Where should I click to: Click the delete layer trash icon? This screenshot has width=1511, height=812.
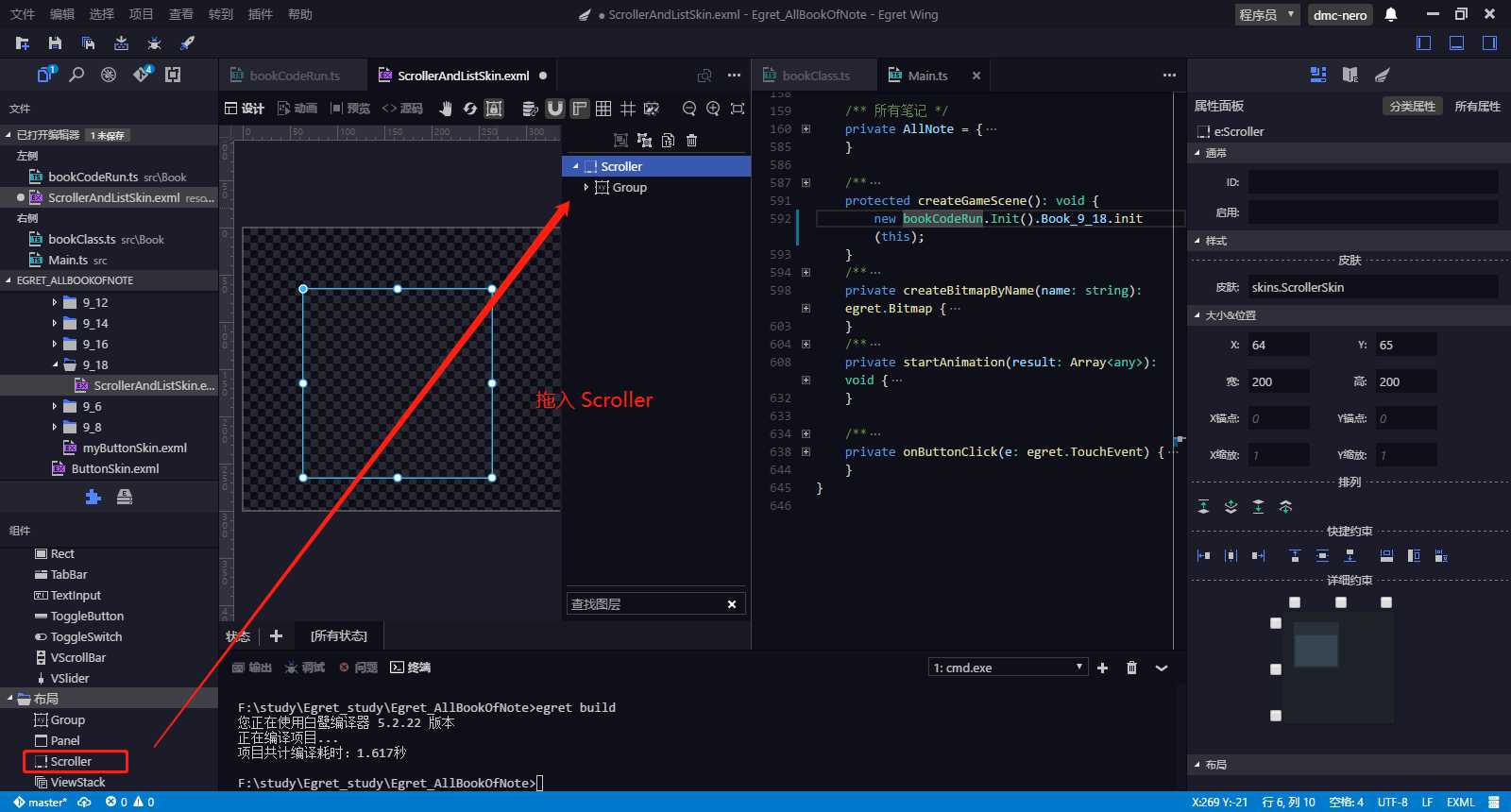tap(691, 140)
